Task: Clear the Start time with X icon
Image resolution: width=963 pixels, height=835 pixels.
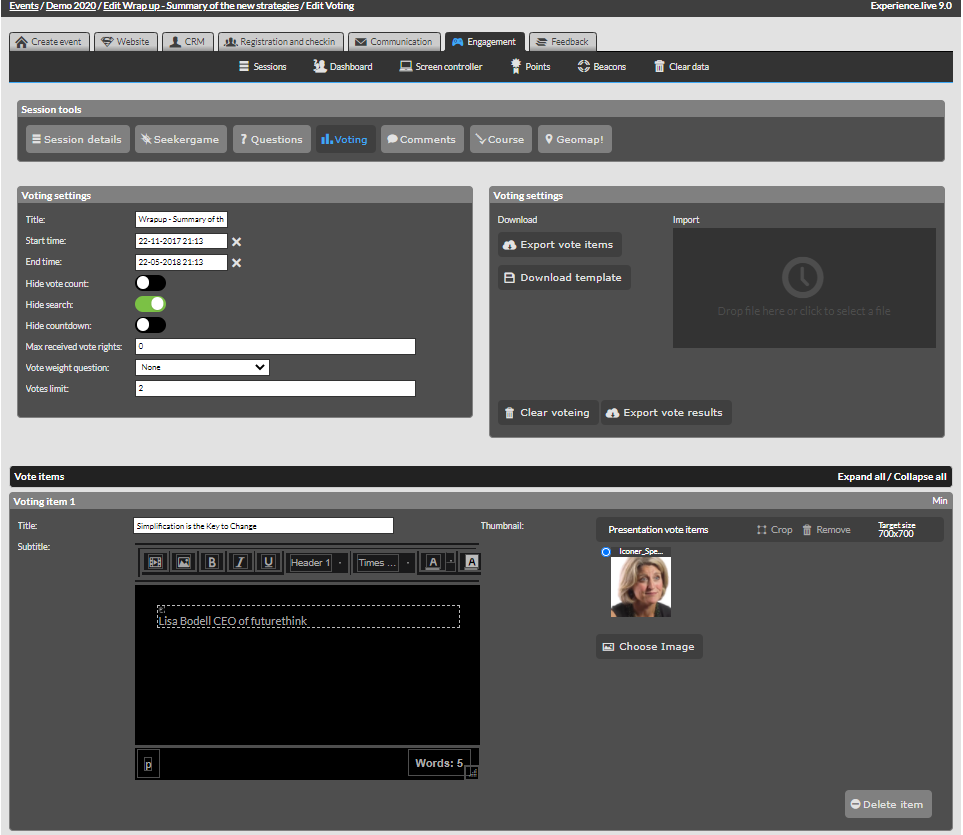Action: click(x=237, y=241)
